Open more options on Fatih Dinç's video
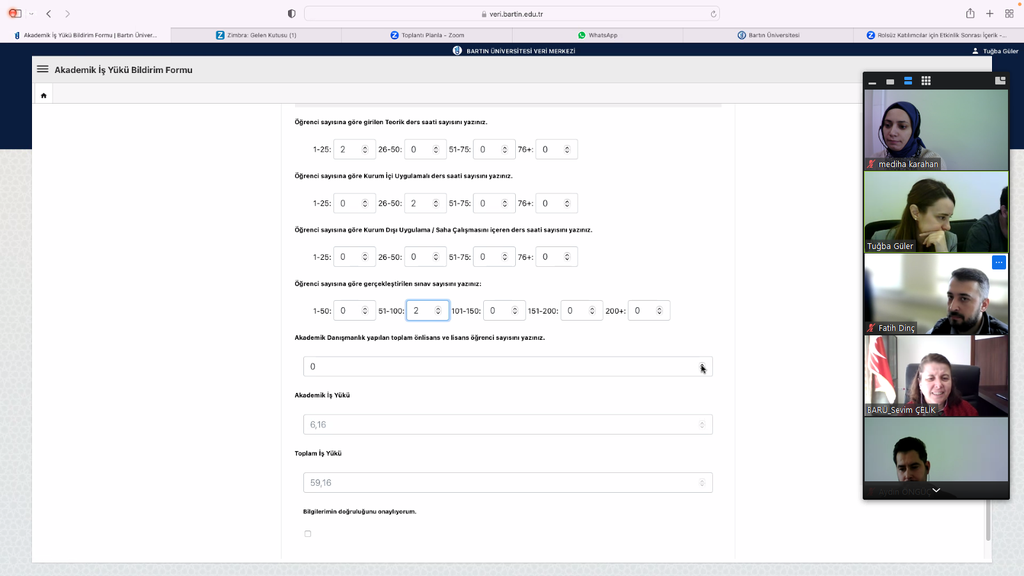This screenshot has height=576, width=1024. 998,262
